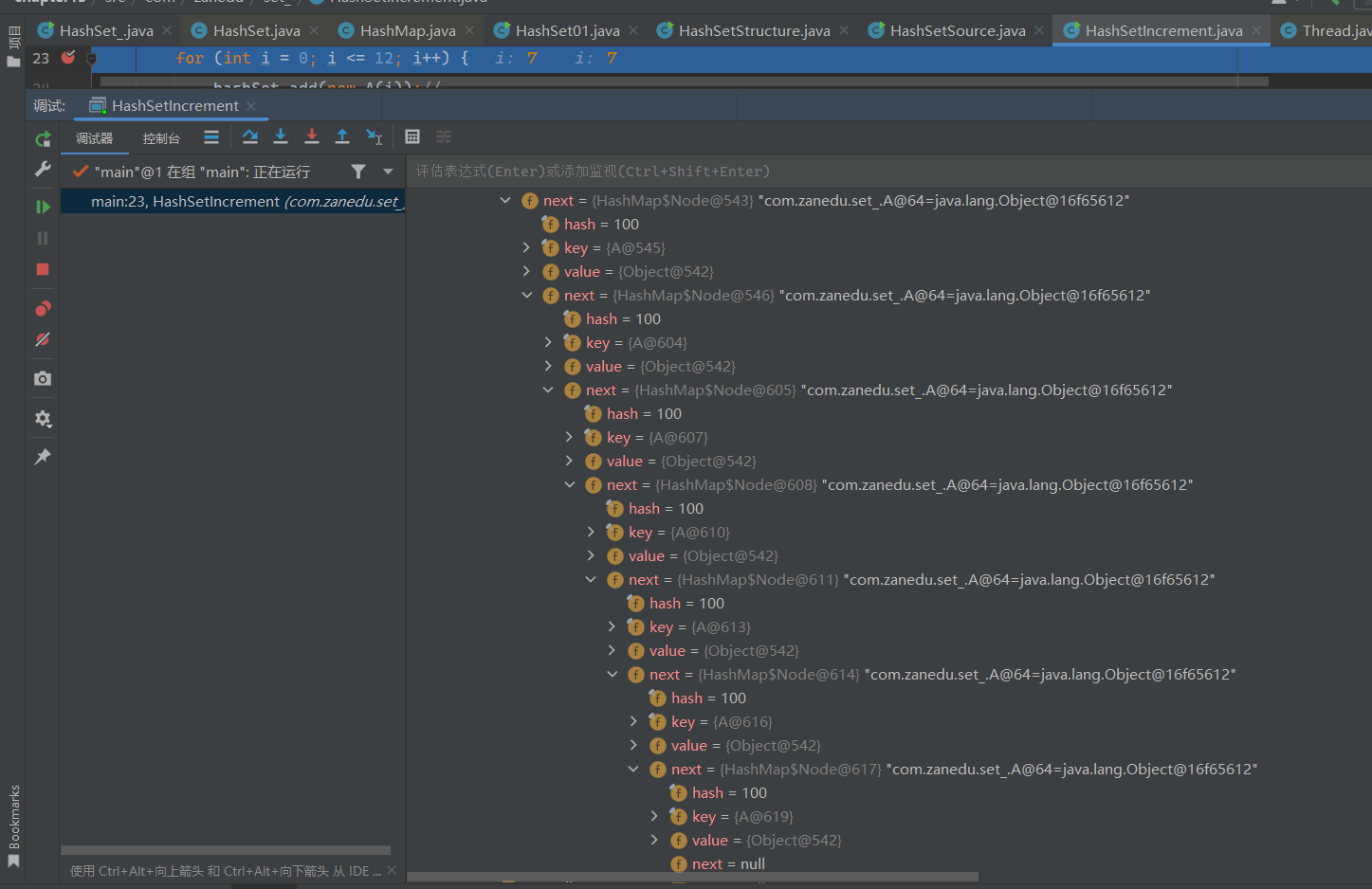Expand the key = {A@545} node
Viewport: 1372px width, 889px height.
tap(526, 247)
